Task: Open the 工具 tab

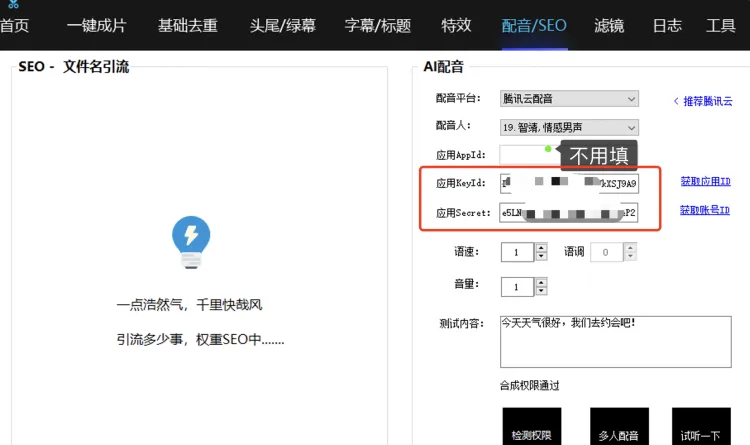Action: click(x=721, y=25)
